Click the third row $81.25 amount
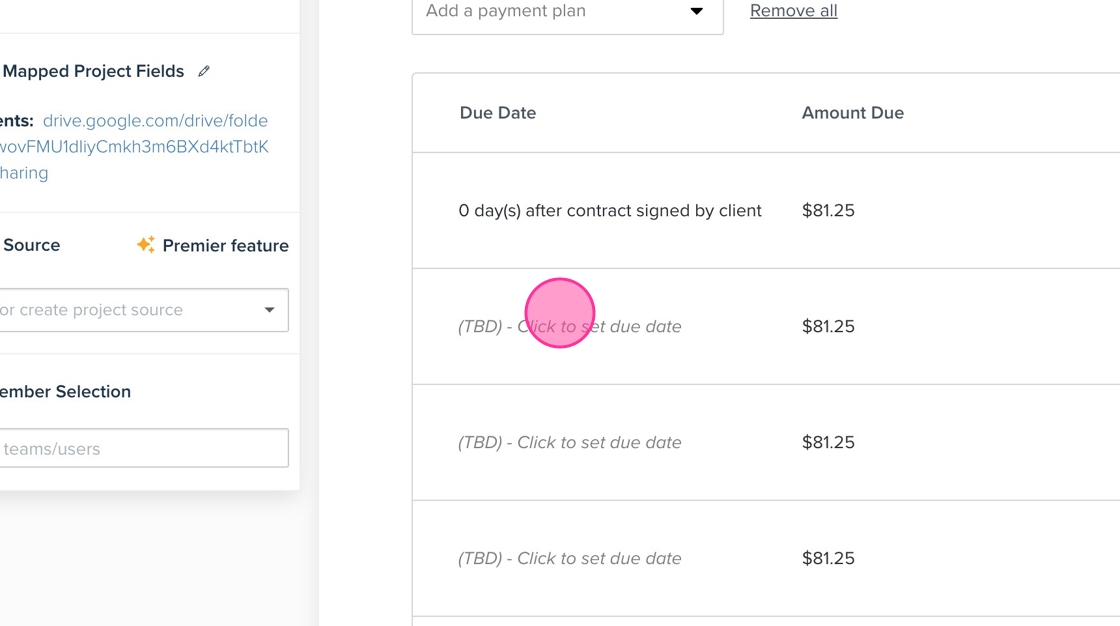 point(828,443)
